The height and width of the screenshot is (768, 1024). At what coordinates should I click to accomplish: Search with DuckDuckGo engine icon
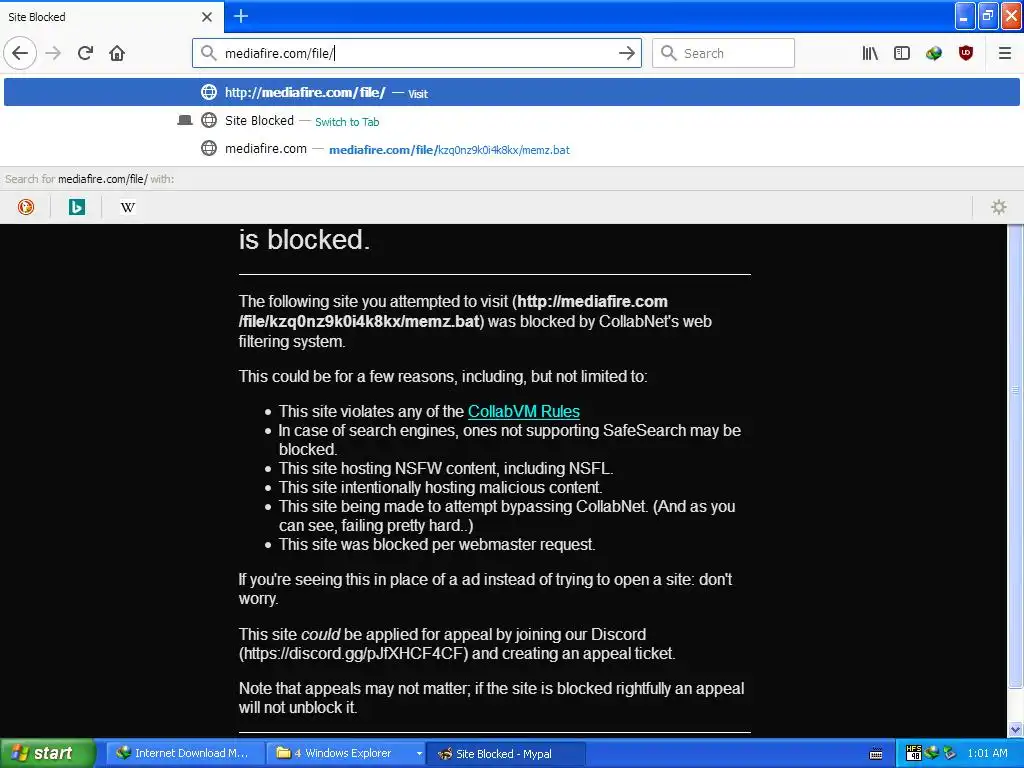[x=25, y=207]
